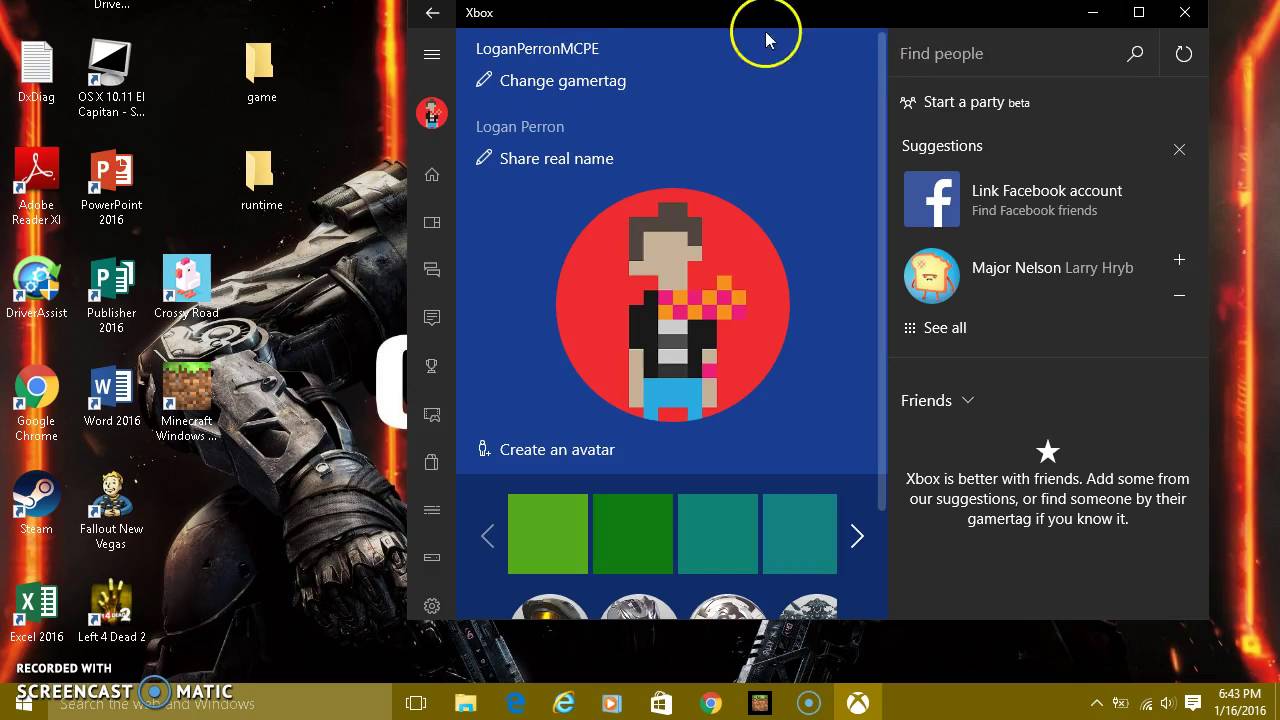Click the LoganPerronMCPE gamertag text

click(x=537, y=49)
